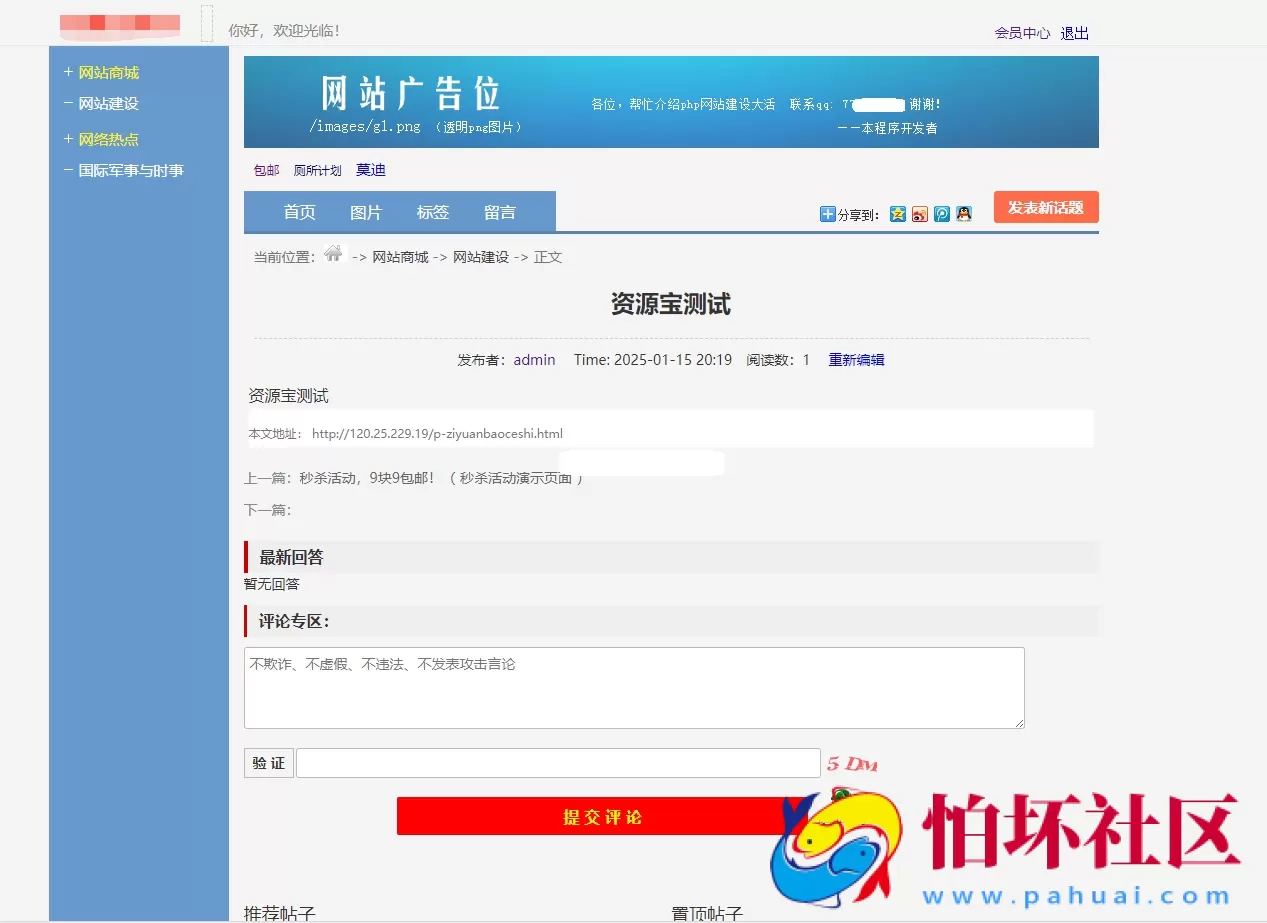
Task: Share the post to QZone
Action: click(898, 214)
